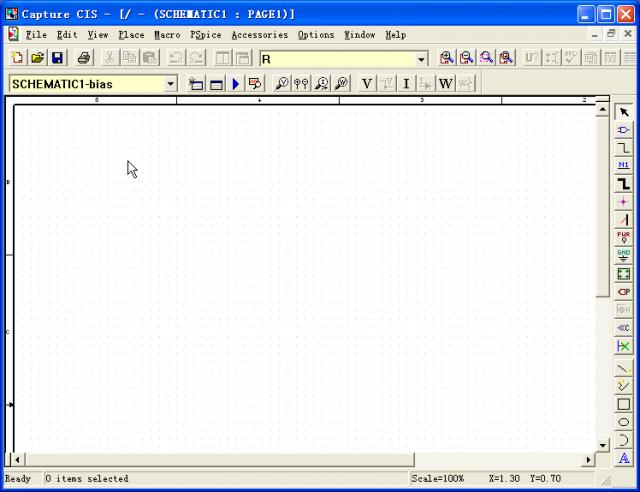Select the Place Line drawing tool
Screen dimensions: 640x492
pos(624,368)
